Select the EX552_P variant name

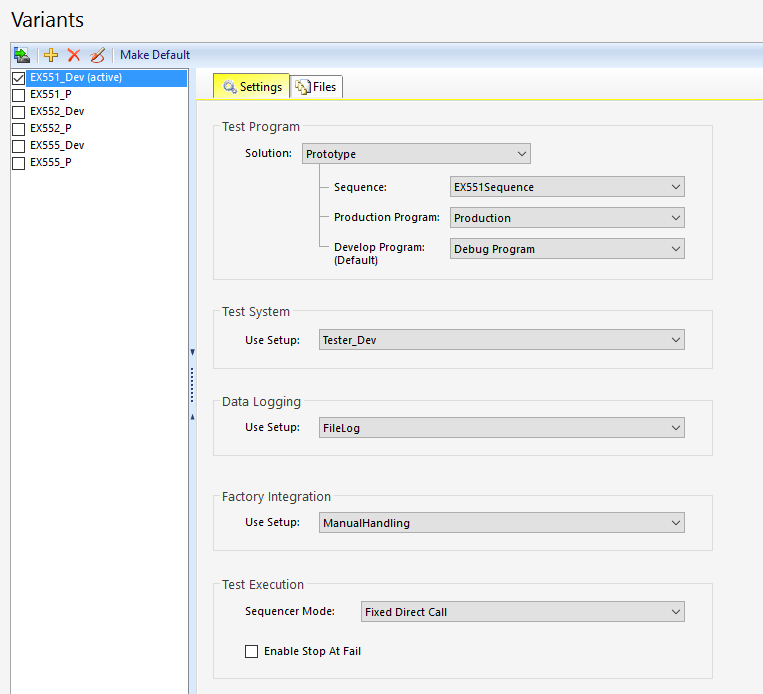coord(51,128)
